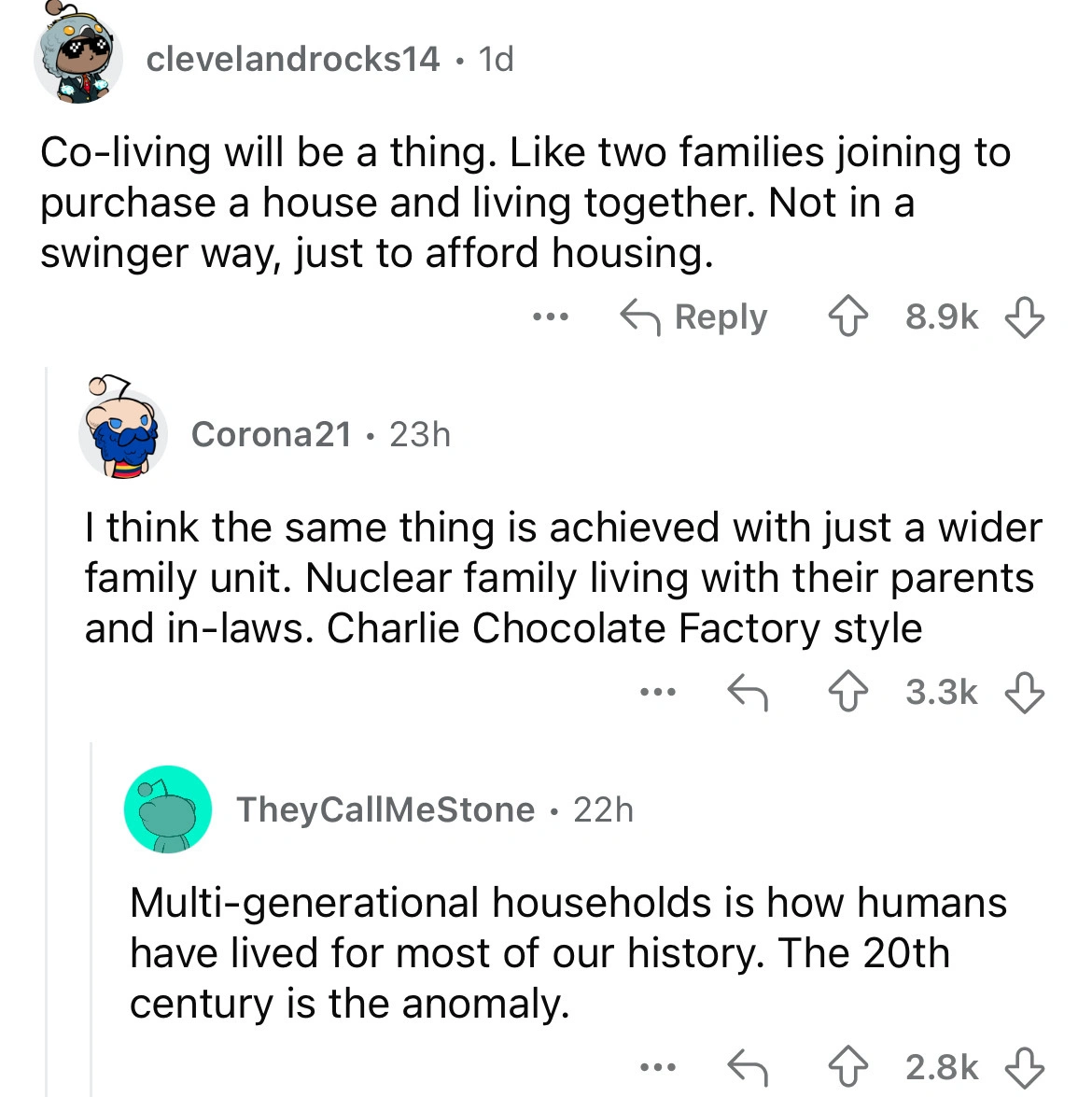Tap clevelandrocks14's sunglasses avatar
This screenshot has height=1097, width=1092.
click(78, 59)
